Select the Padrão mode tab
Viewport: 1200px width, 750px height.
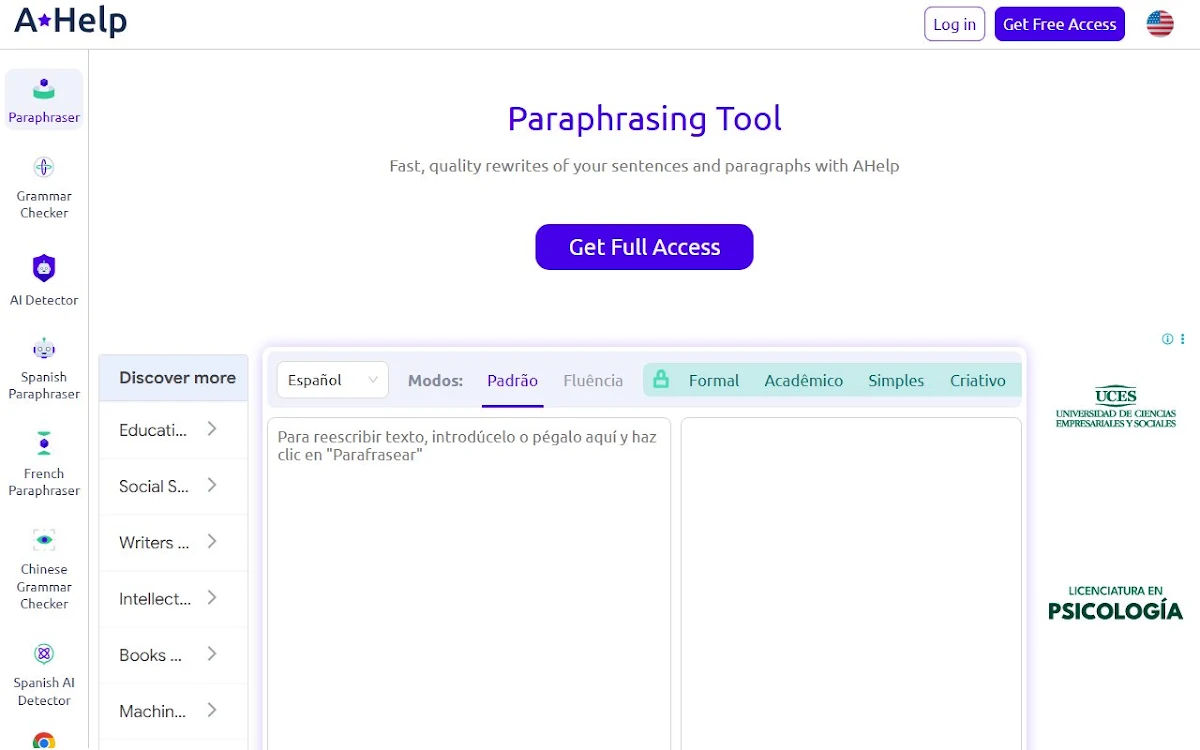pos(512,381)
